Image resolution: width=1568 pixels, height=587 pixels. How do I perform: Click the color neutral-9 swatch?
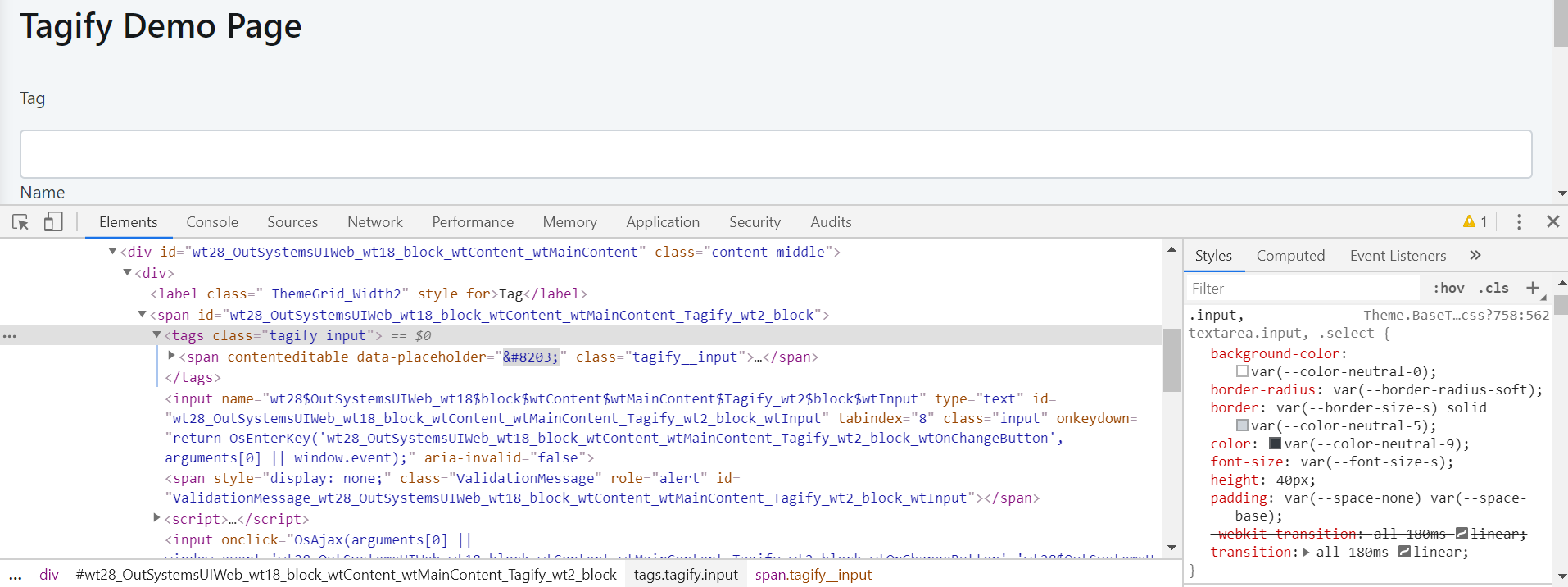(1275, 444)
